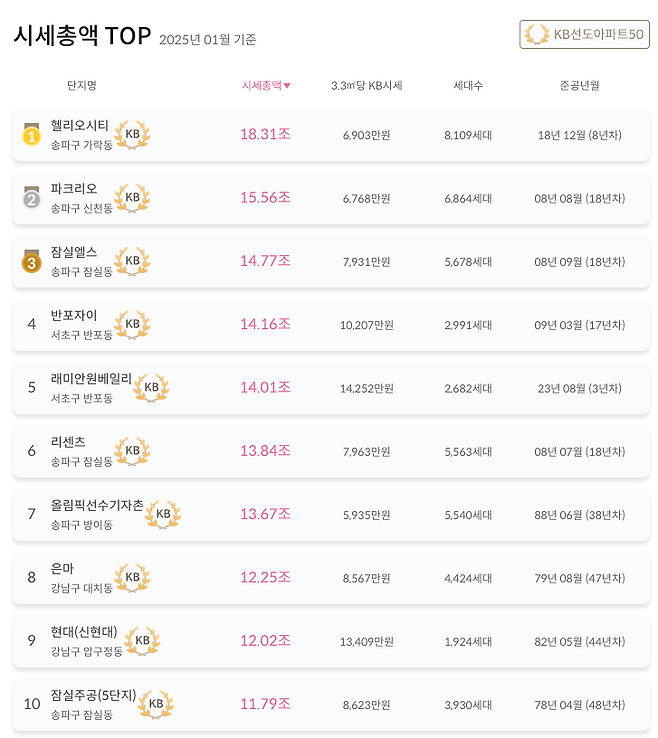Screen dimensions: 658x738
Task: Click KB laurel badge beside 래미안원베일리
Action: 152,387
